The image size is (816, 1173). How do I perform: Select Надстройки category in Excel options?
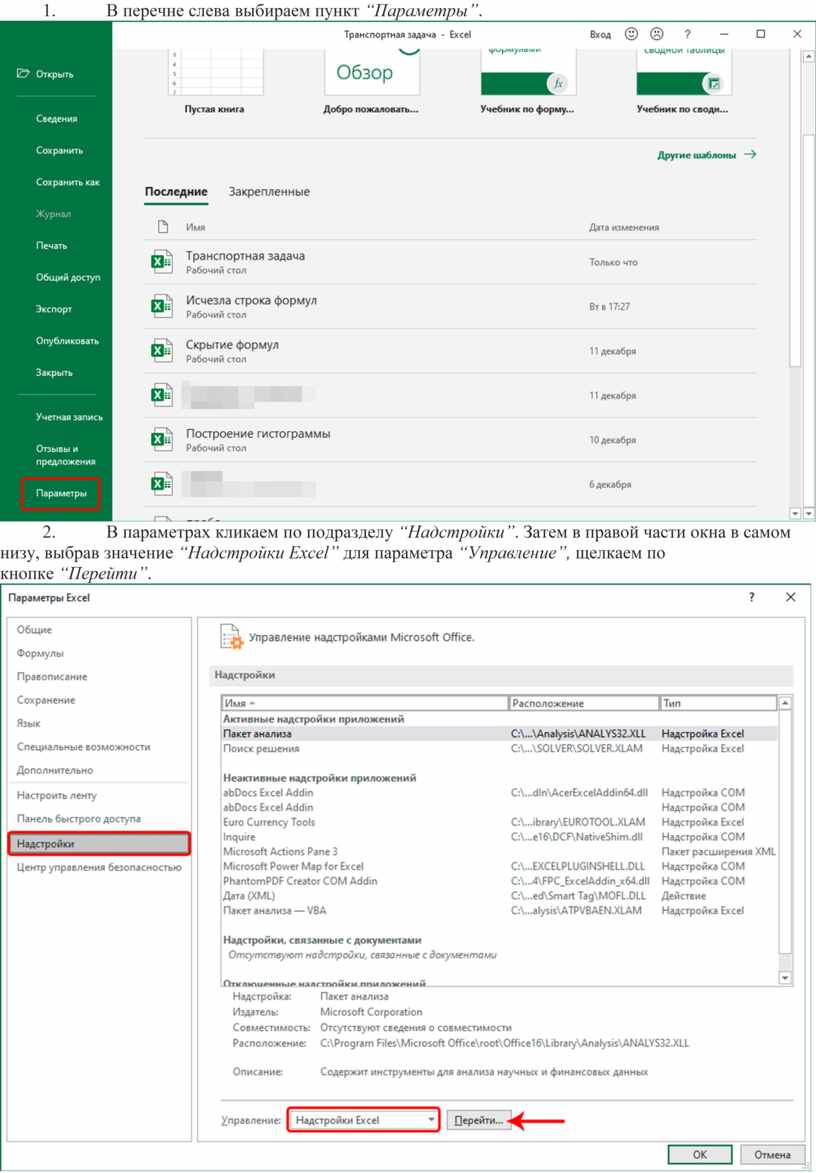point(99,843)
